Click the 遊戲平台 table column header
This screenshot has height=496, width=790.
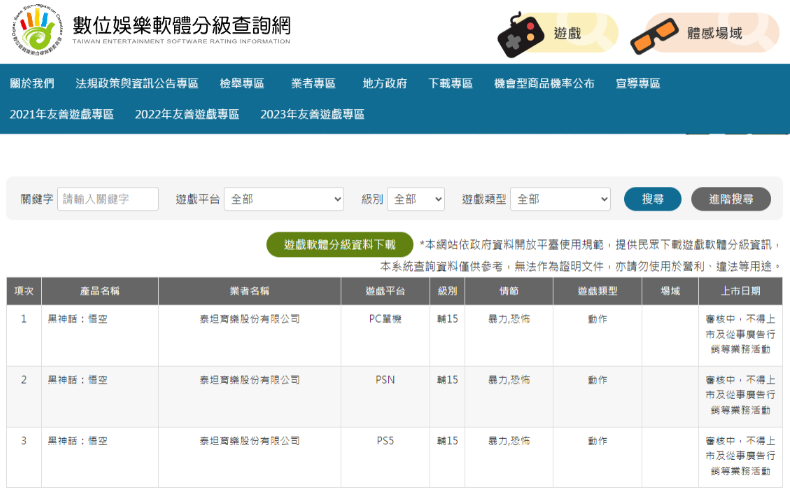(385, 291)
